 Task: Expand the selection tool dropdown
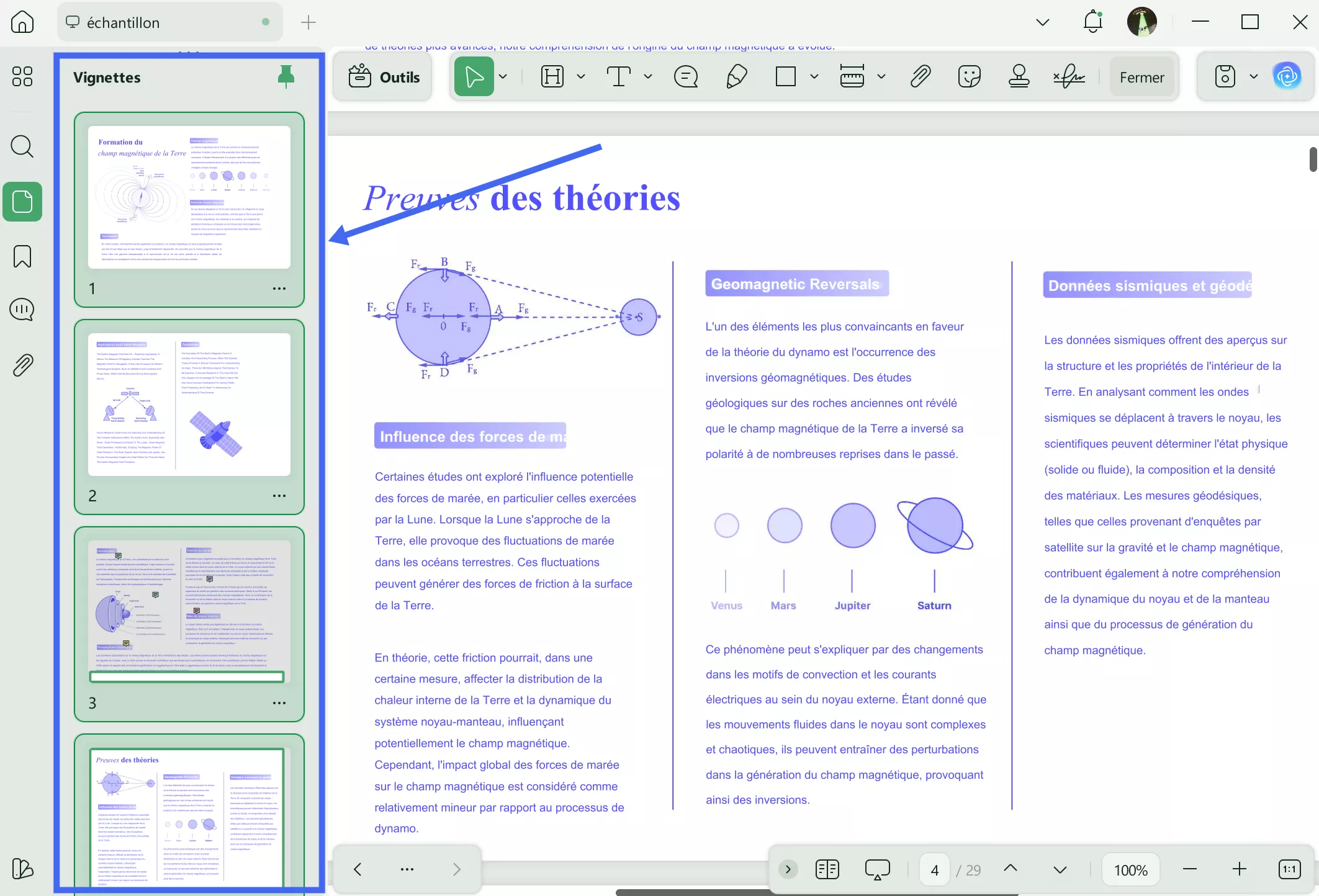click(x=503, y=76)
